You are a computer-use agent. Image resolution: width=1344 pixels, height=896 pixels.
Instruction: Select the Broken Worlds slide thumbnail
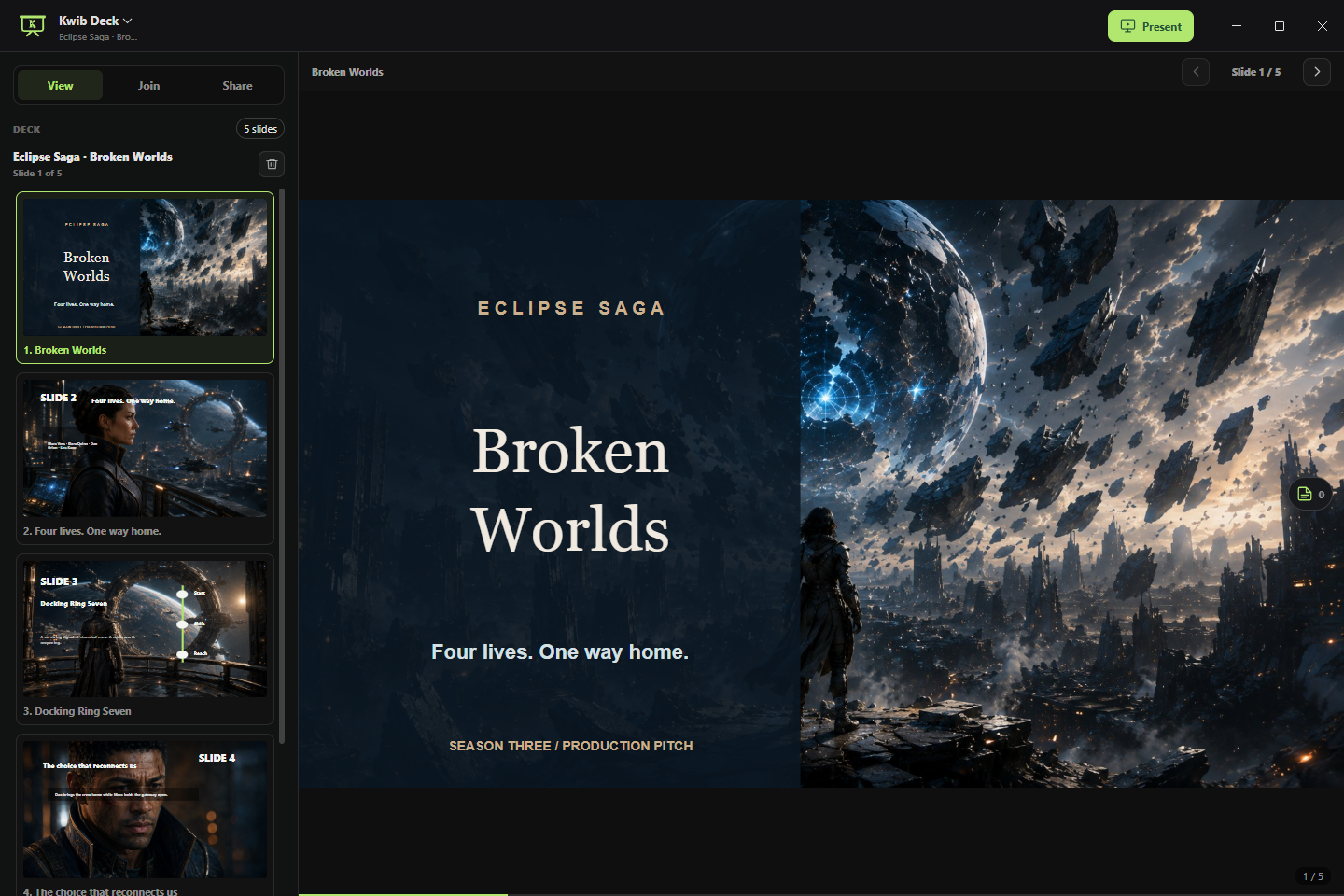[145, 277]
